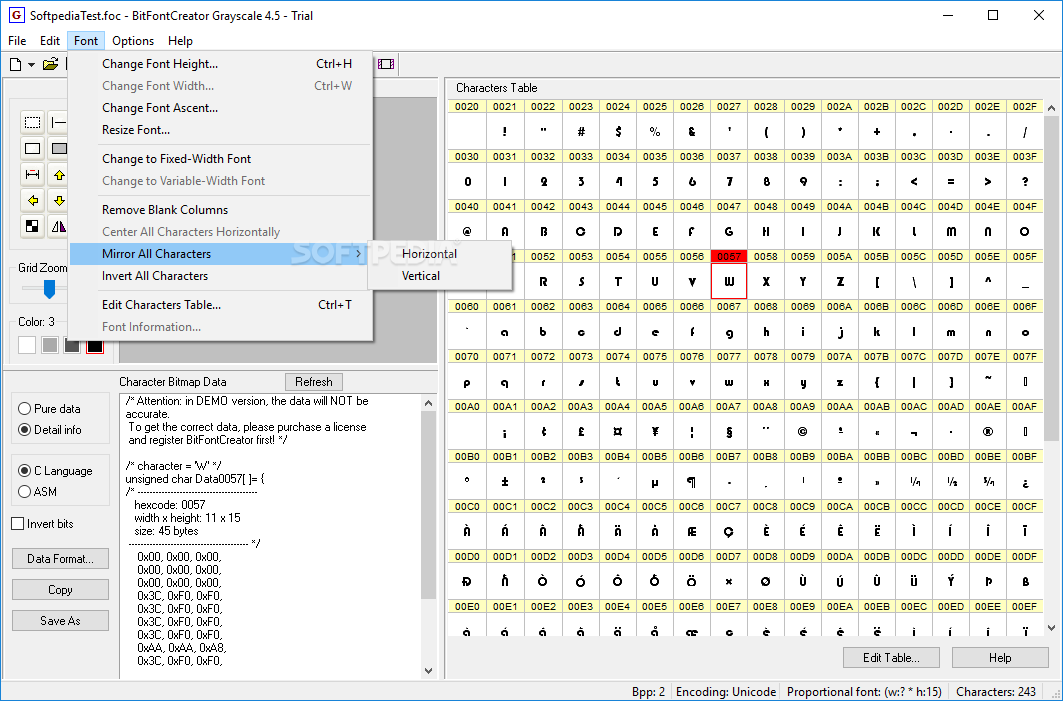This screenshot has height=701, width=1063.
Task: Choose Change Font Height menu item
Action: (x=221, y=64)
